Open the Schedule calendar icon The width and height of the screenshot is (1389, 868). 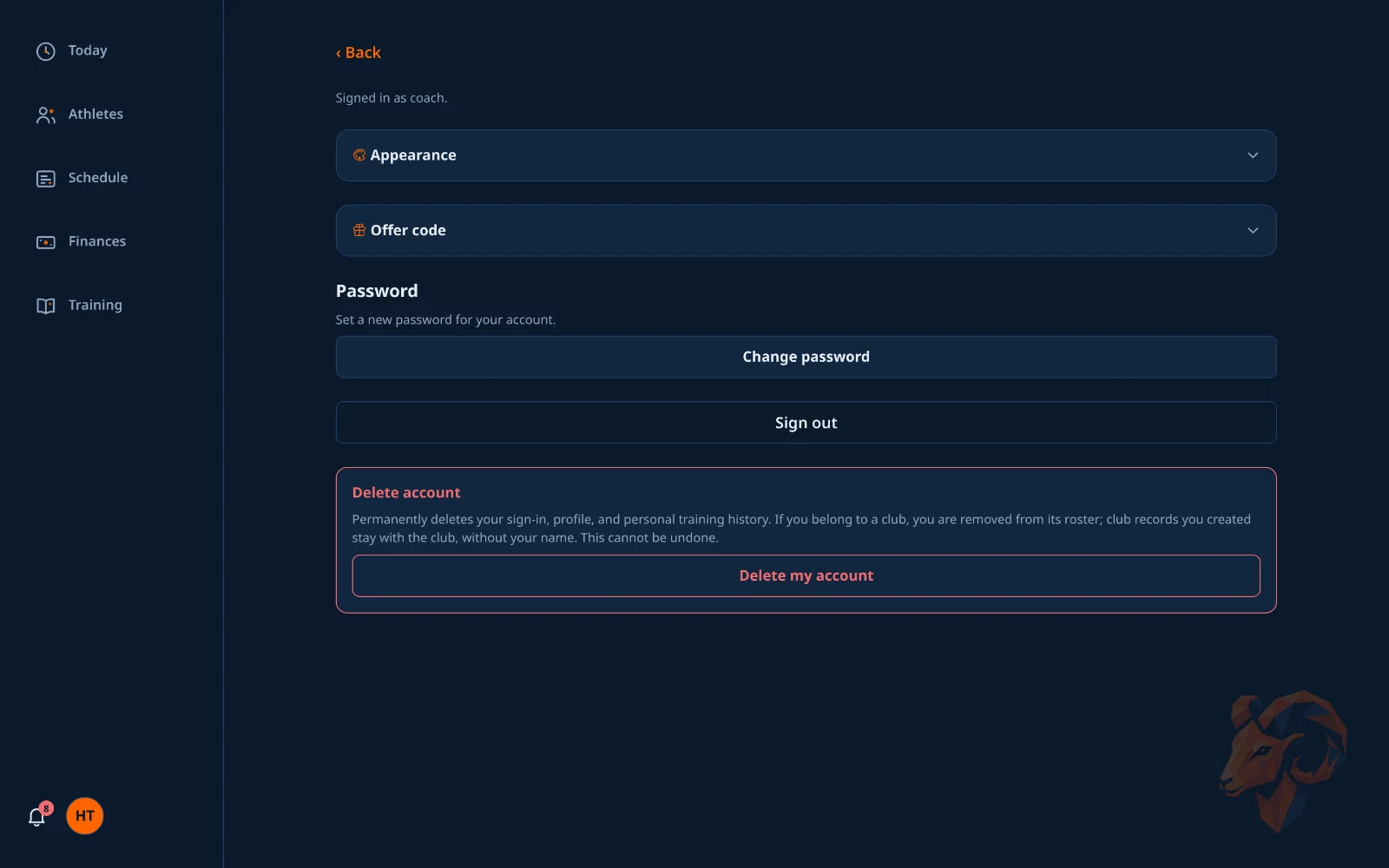tap(46, 178)
